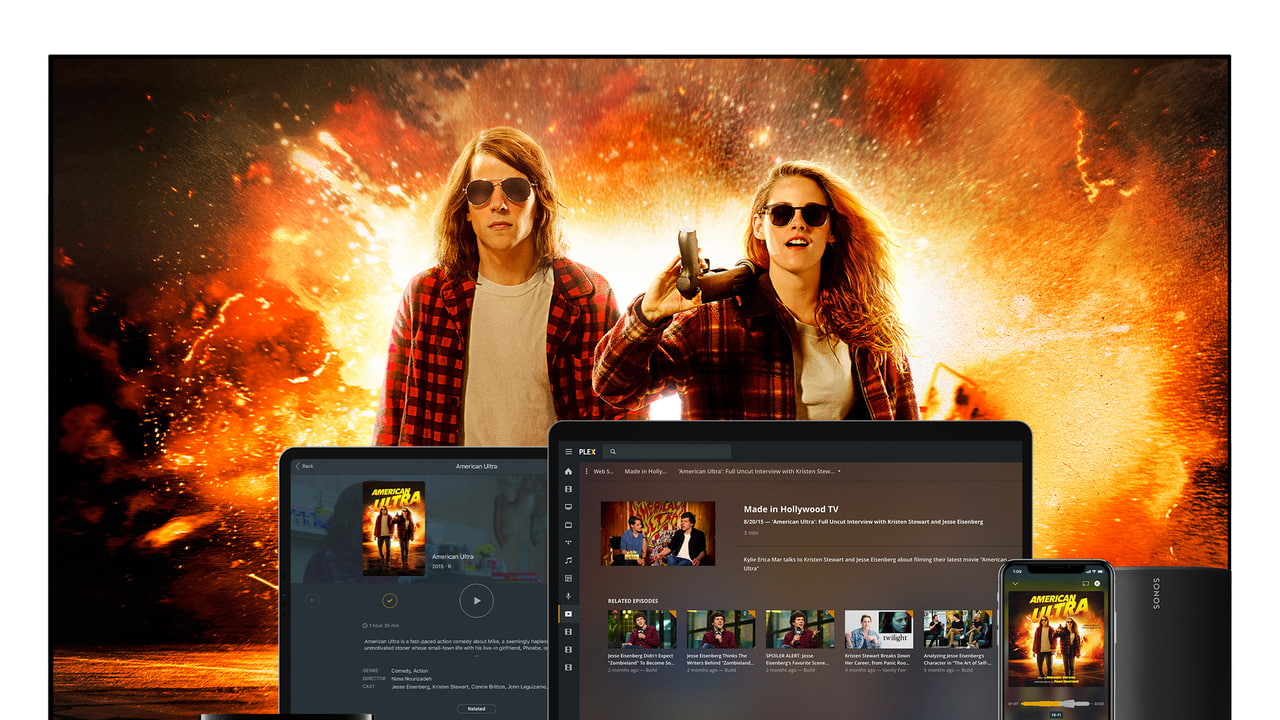The width and height of the screenshot is (1280, 720).
Task: Click the waveform progress bar on phone
Action: [x=1055, y=704]
